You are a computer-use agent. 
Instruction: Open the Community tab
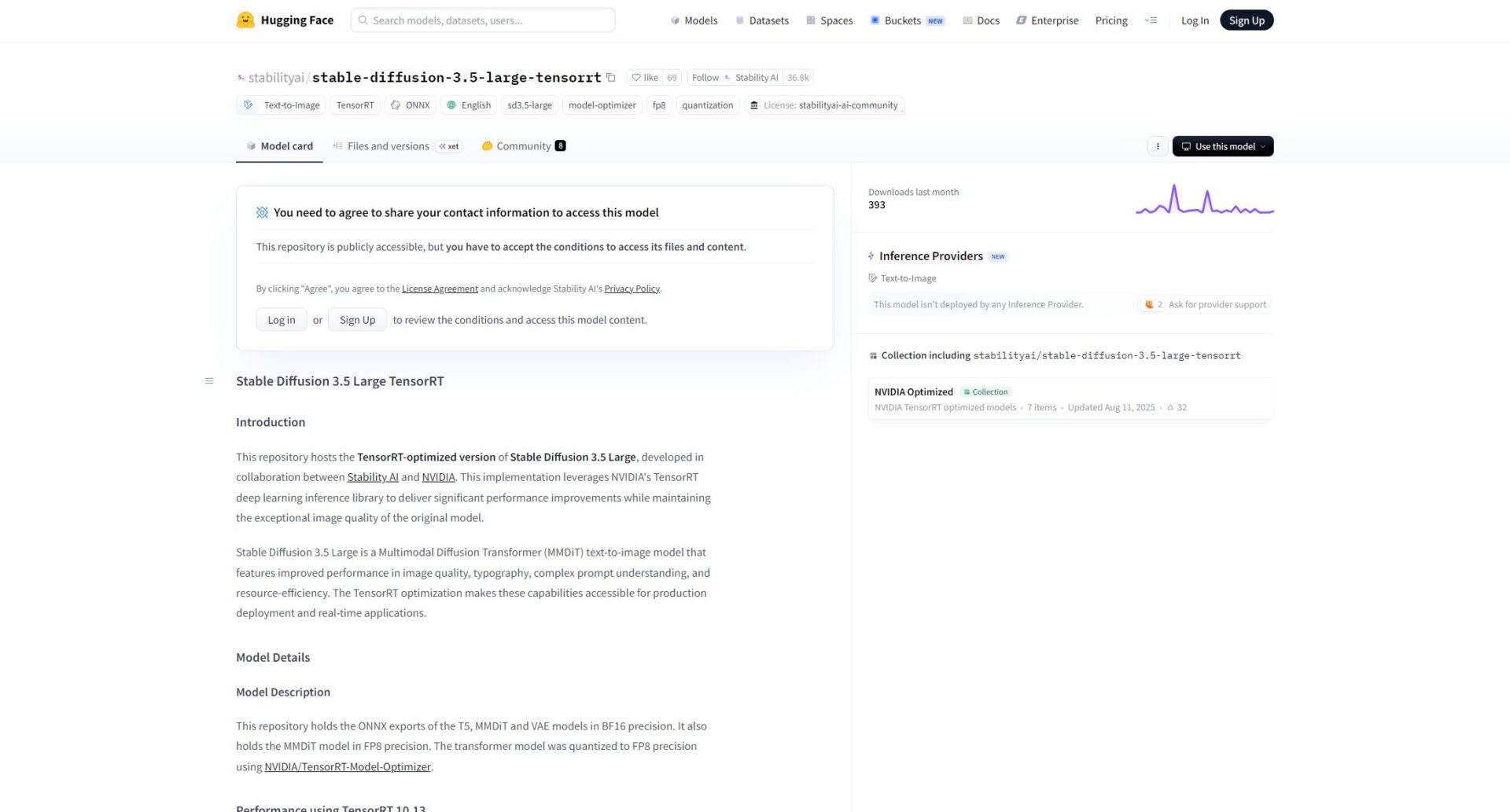tap(524, 146)
